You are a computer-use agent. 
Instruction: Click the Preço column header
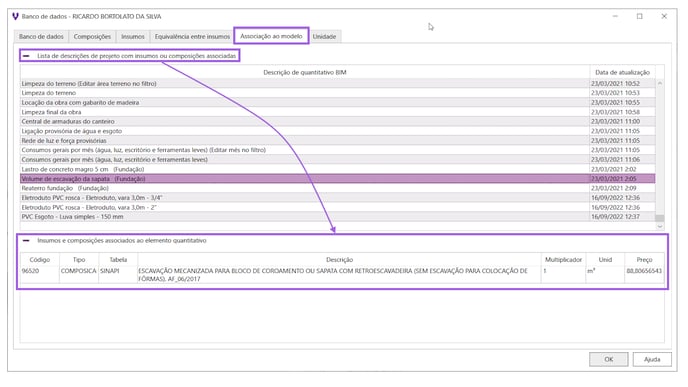pos(644,260)
